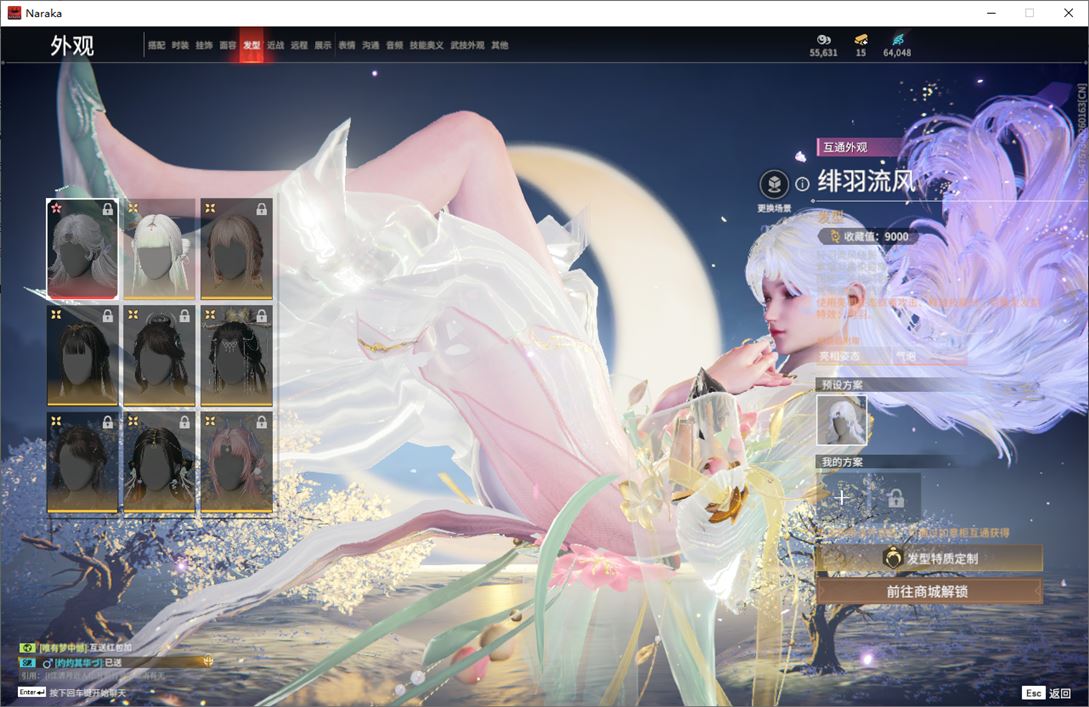This screenshot has width=1089, height=707.
Task: Click 前往商城解锁 button
Action: tap(929, 592)
